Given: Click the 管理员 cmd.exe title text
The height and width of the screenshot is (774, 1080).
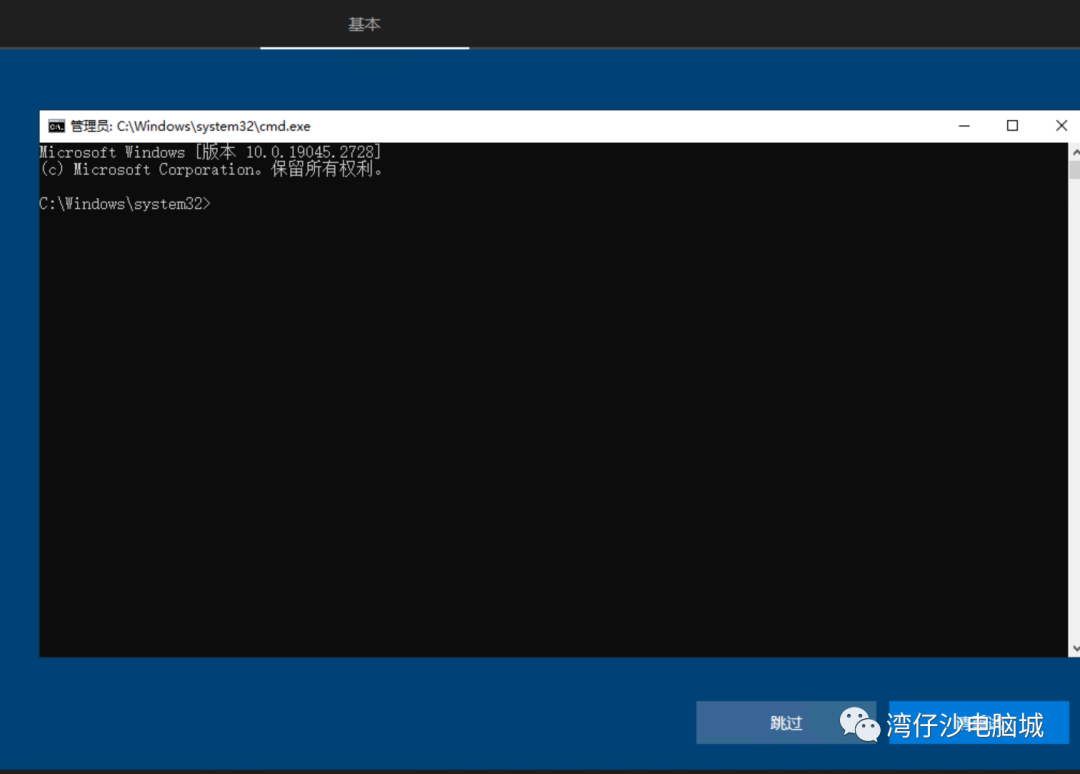Looking at the screenshot, I should tap(190, 126).
